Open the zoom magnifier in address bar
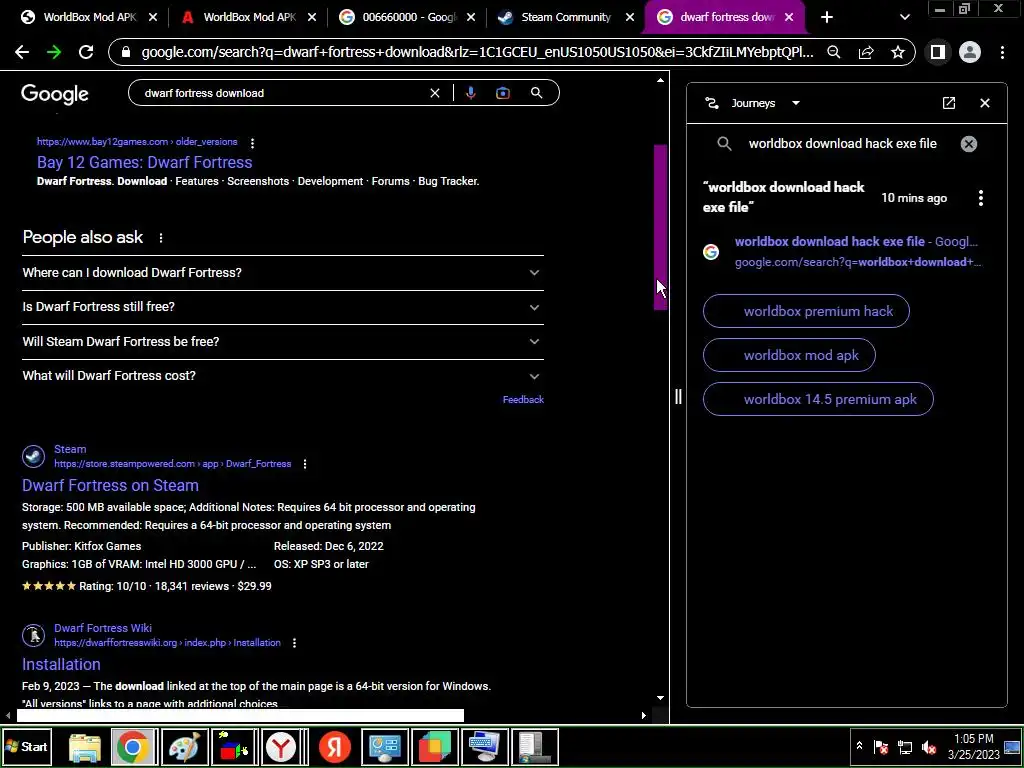1024x768 pixels. (834, 52)
